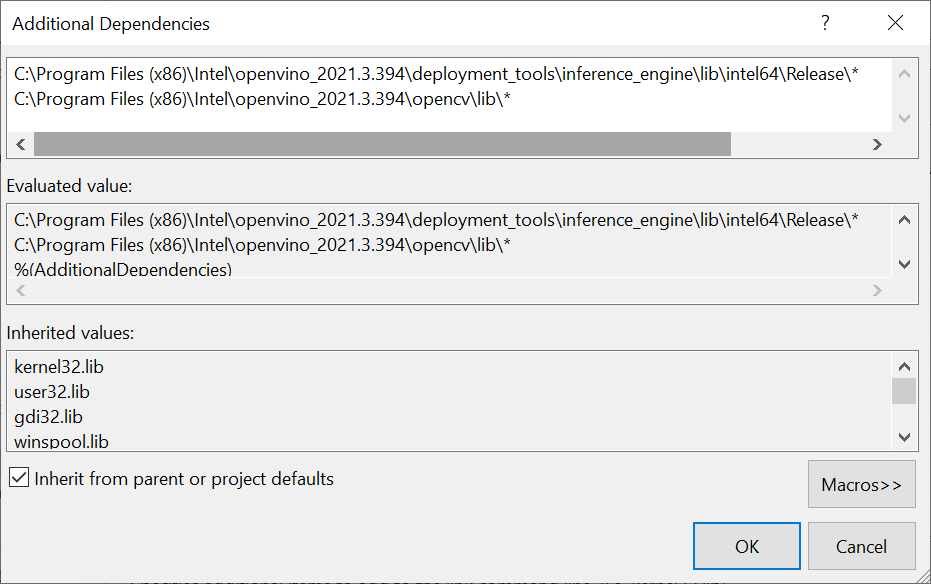The width and height of the screenshot is (931, 584).
Task: Close the Additional Dependencies dialog
Action: pos(895,23)
